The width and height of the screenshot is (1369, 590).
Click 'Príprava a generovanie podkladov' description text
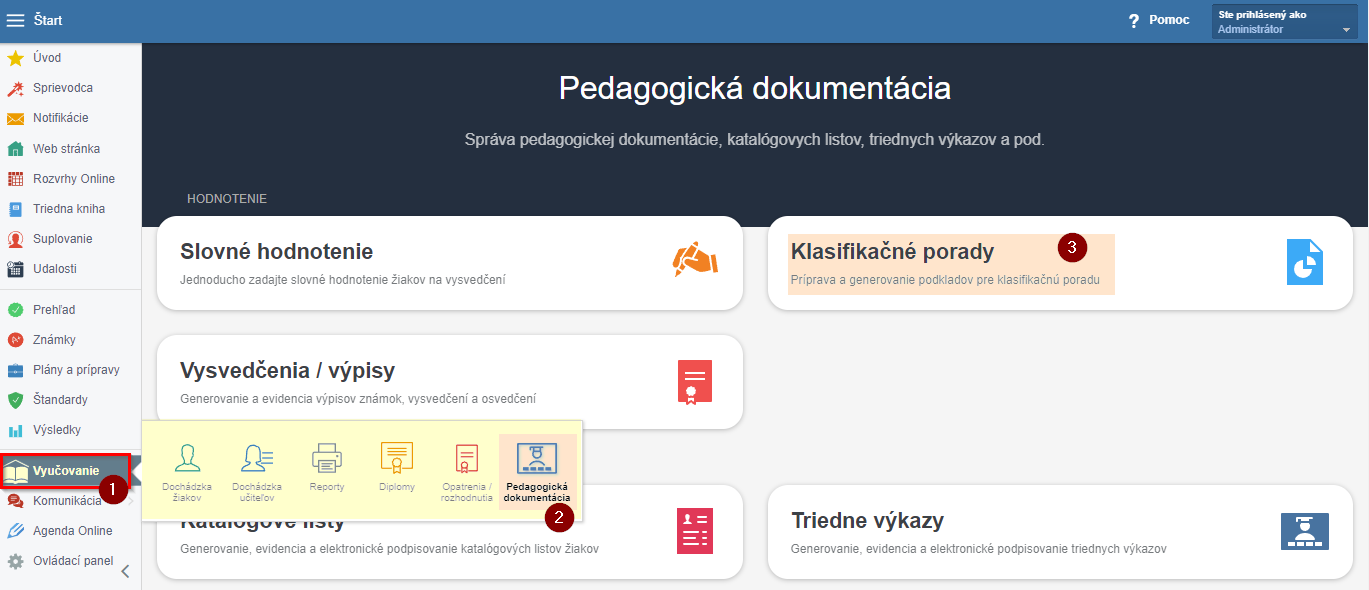point(946,280)
